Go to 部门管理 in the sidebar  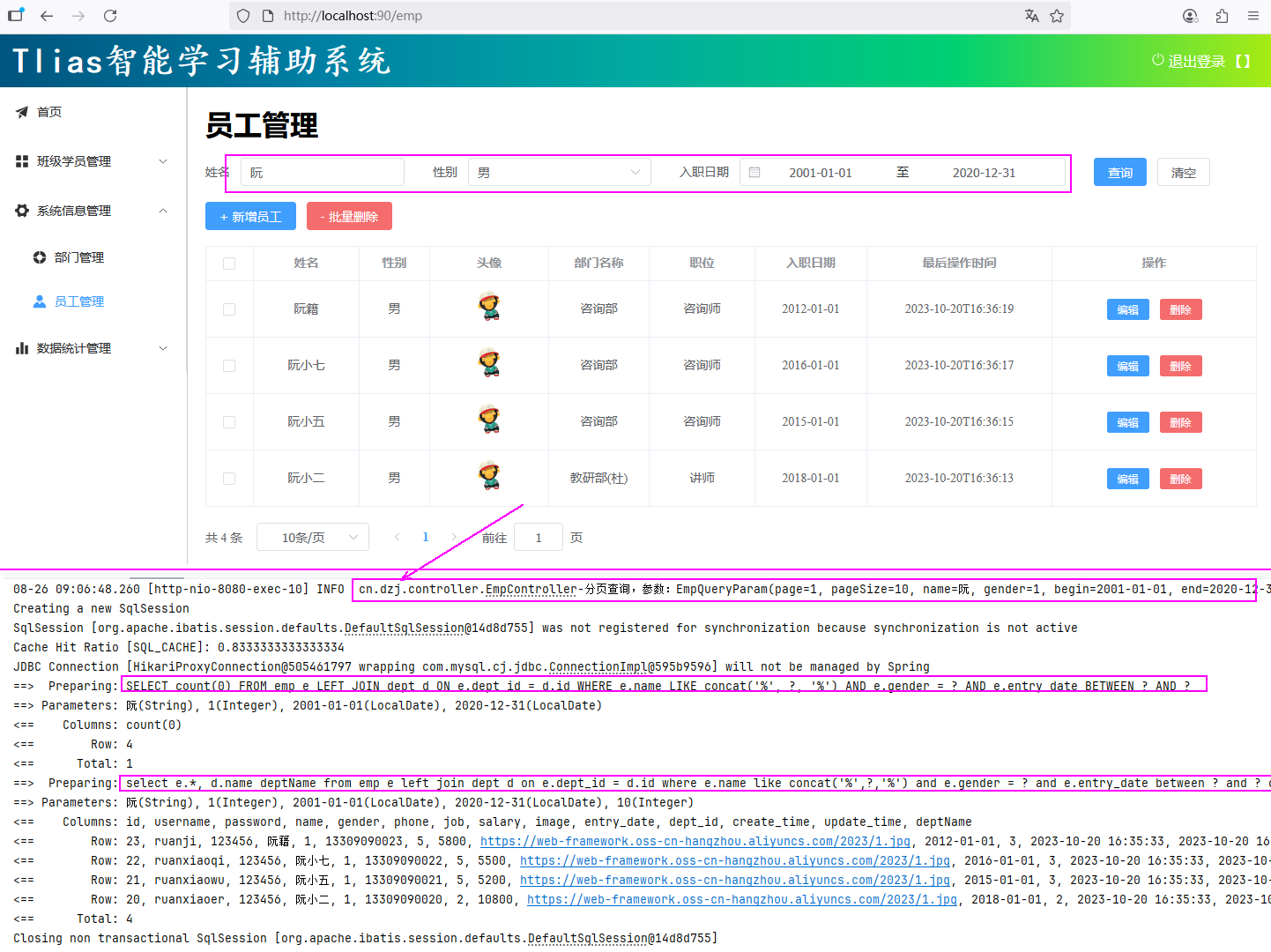point(78,257)
